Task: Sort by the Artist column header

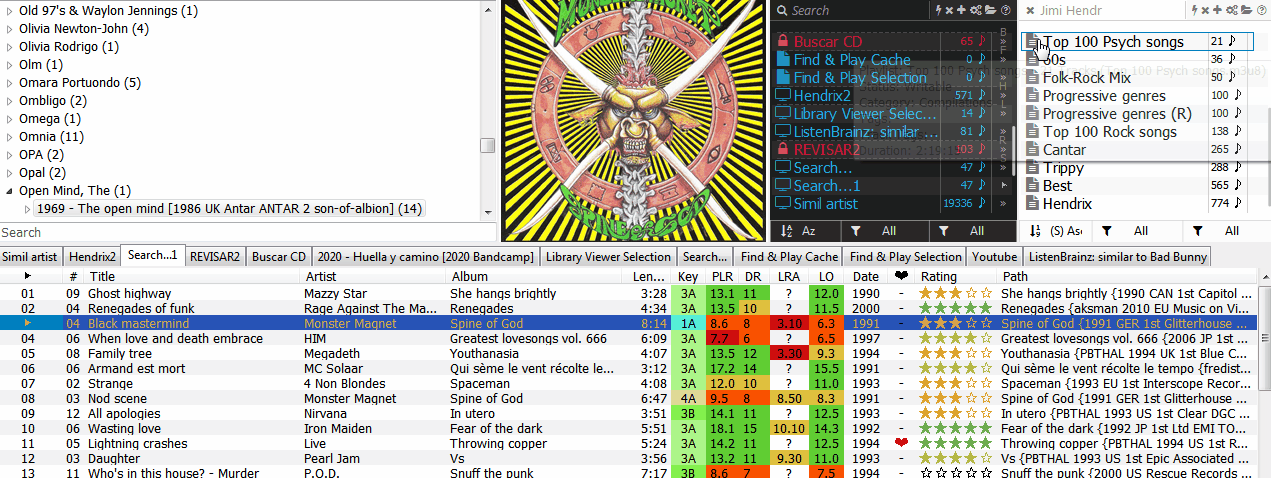Action: pos(374,276)
